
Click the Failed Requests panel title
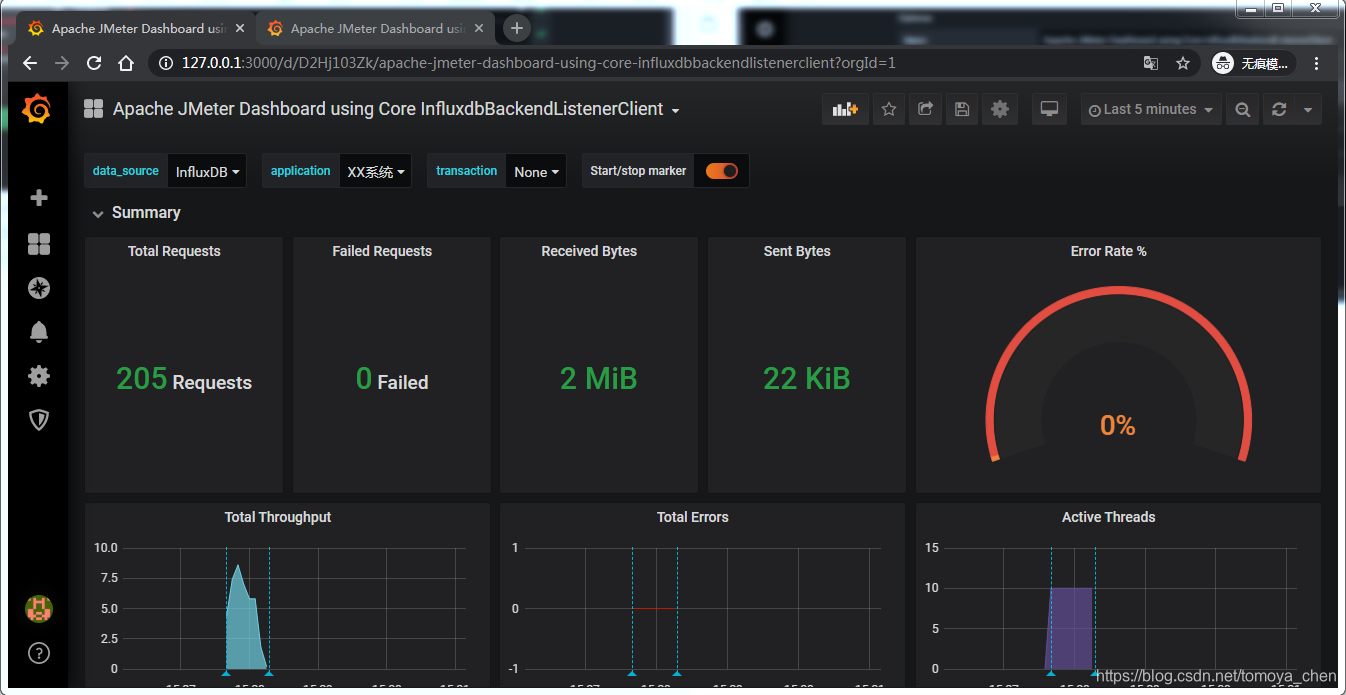[x=382, y=251]
